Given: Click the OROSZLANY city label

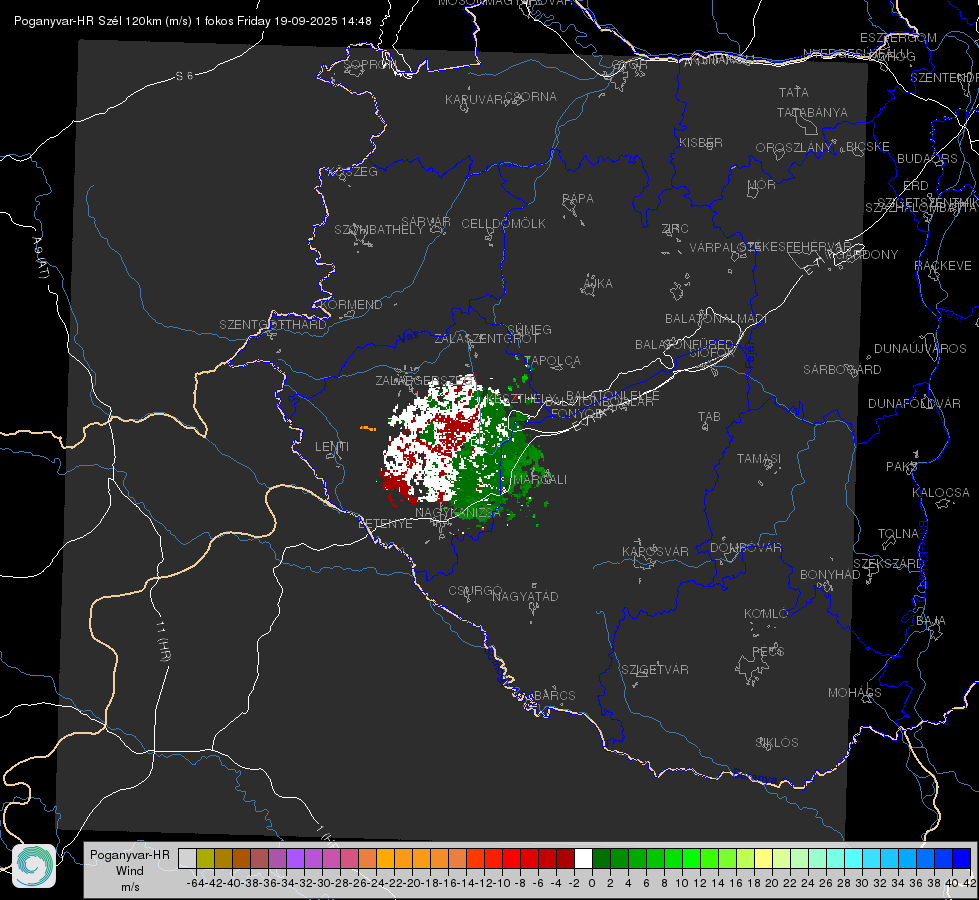Looking at the screenshot, I should pyautogui.click(x=794, y=148).
